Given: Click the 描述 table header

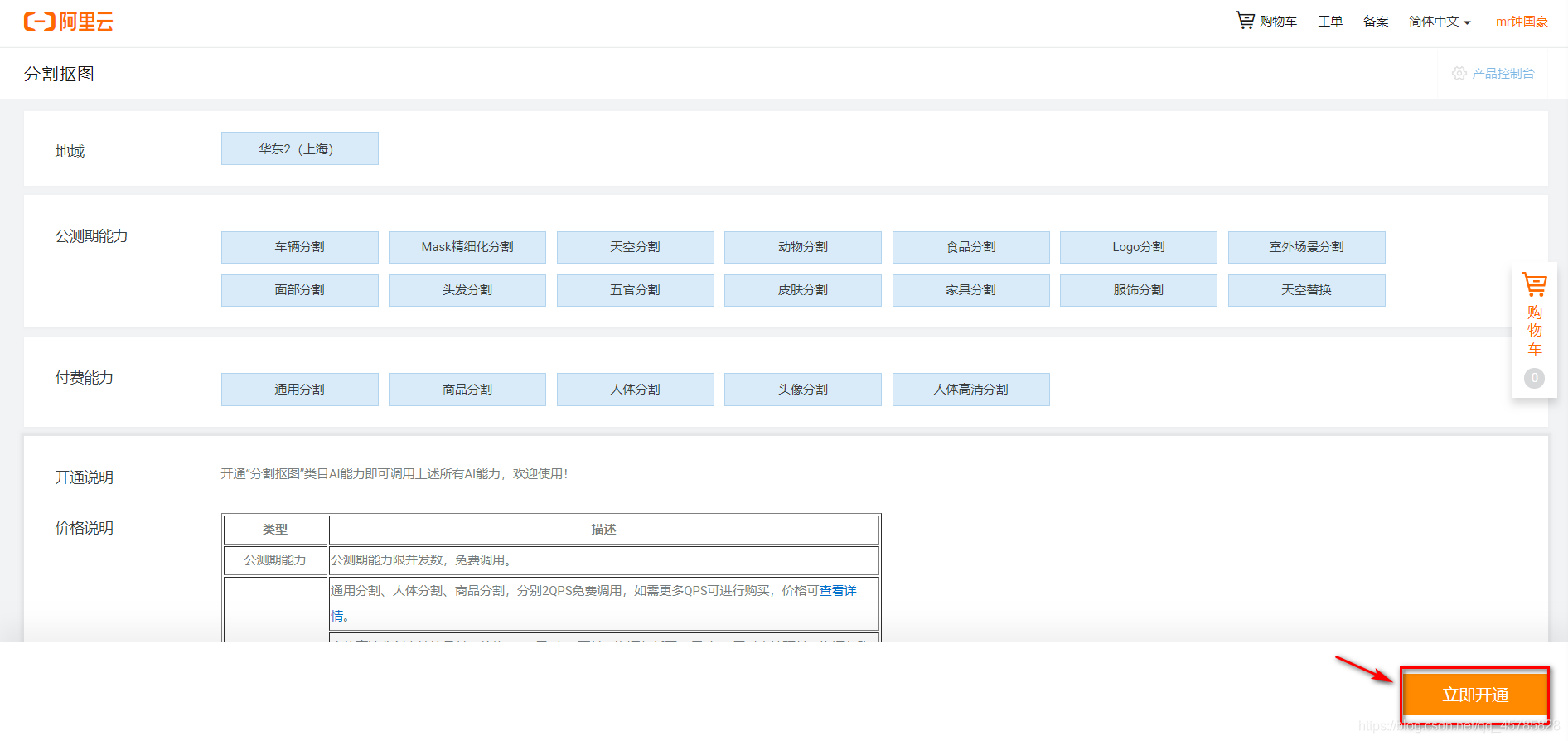Looking at the screenshot, I should pos(604,530).
